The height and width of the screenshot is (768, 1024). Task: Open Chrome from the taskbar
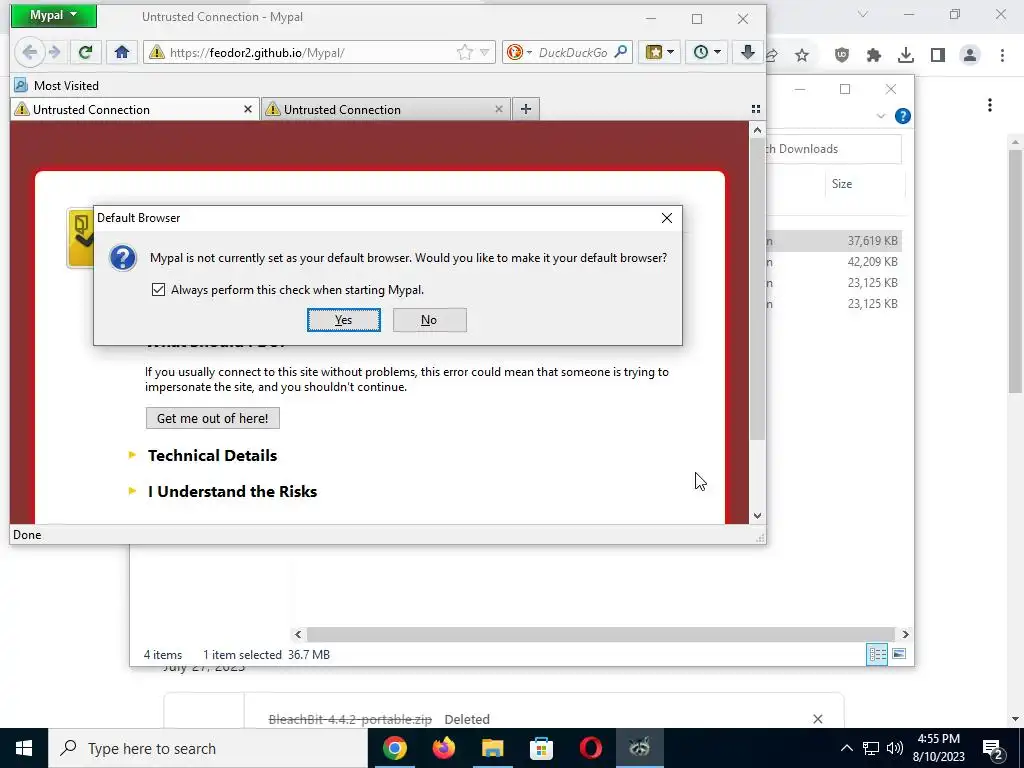tap(394, 748)
